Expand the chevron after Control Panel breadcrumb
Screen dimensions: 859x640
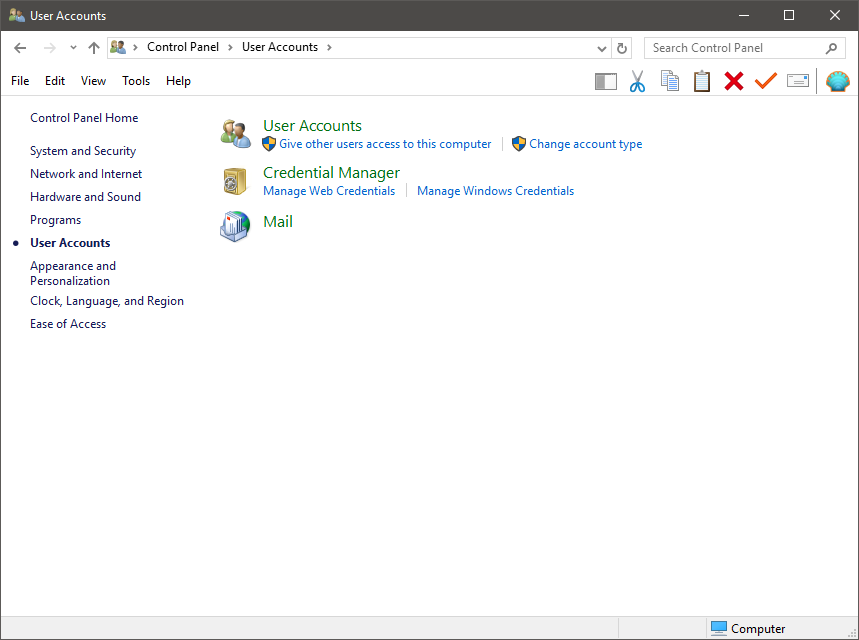pos(230,48)
